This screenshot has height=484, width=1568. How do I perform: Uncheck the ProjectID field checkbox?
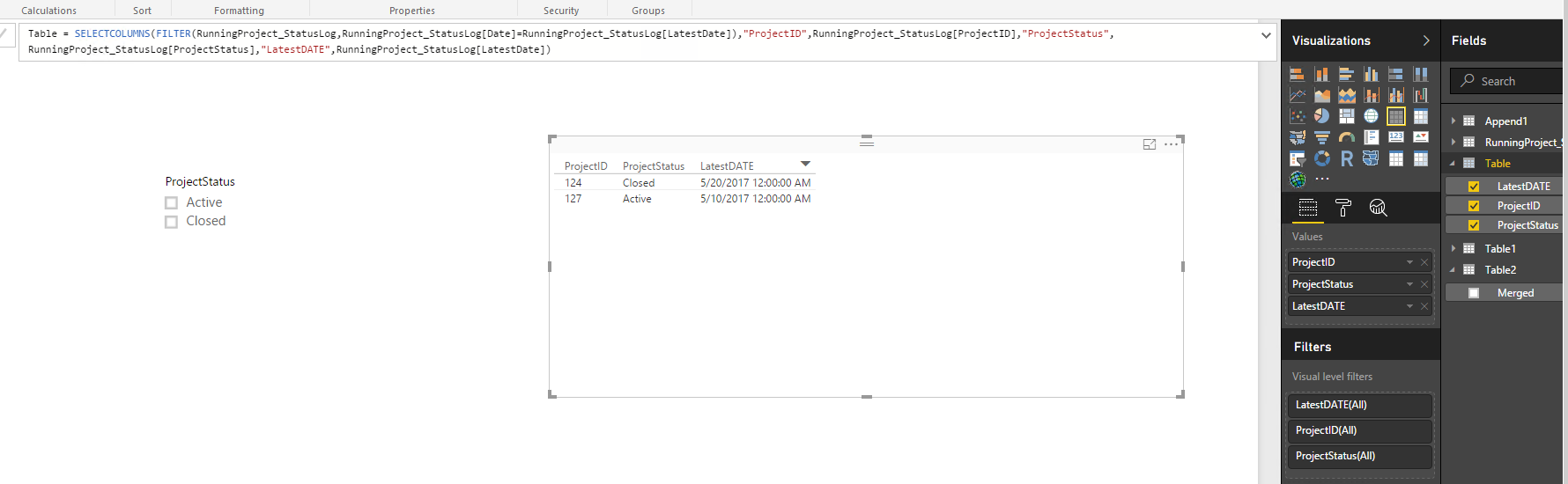point(1474,206)
